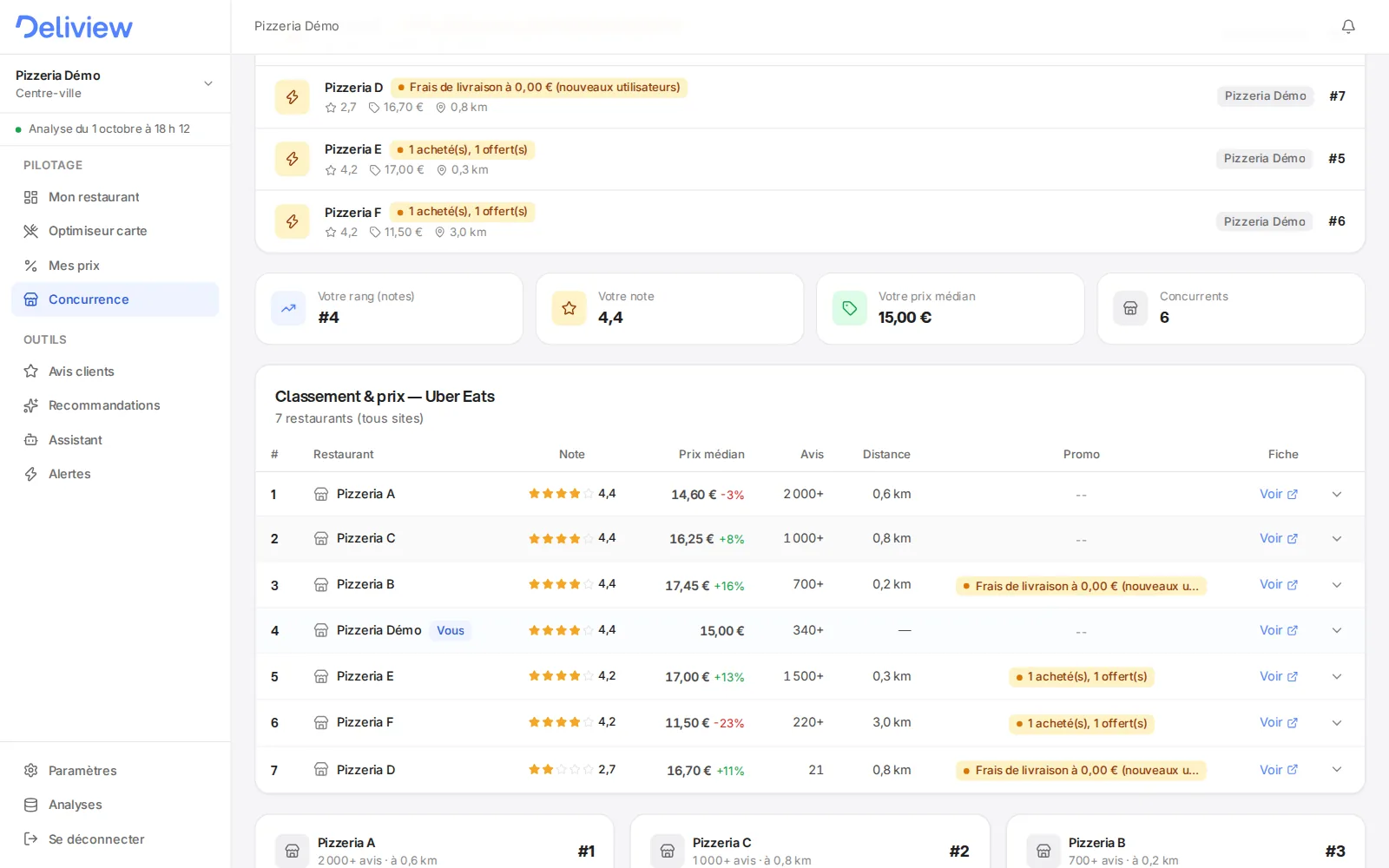Expand the Pizzeria D row details
The height and width of the screenshot is (868, 1389).
[x=1337, y=769]
